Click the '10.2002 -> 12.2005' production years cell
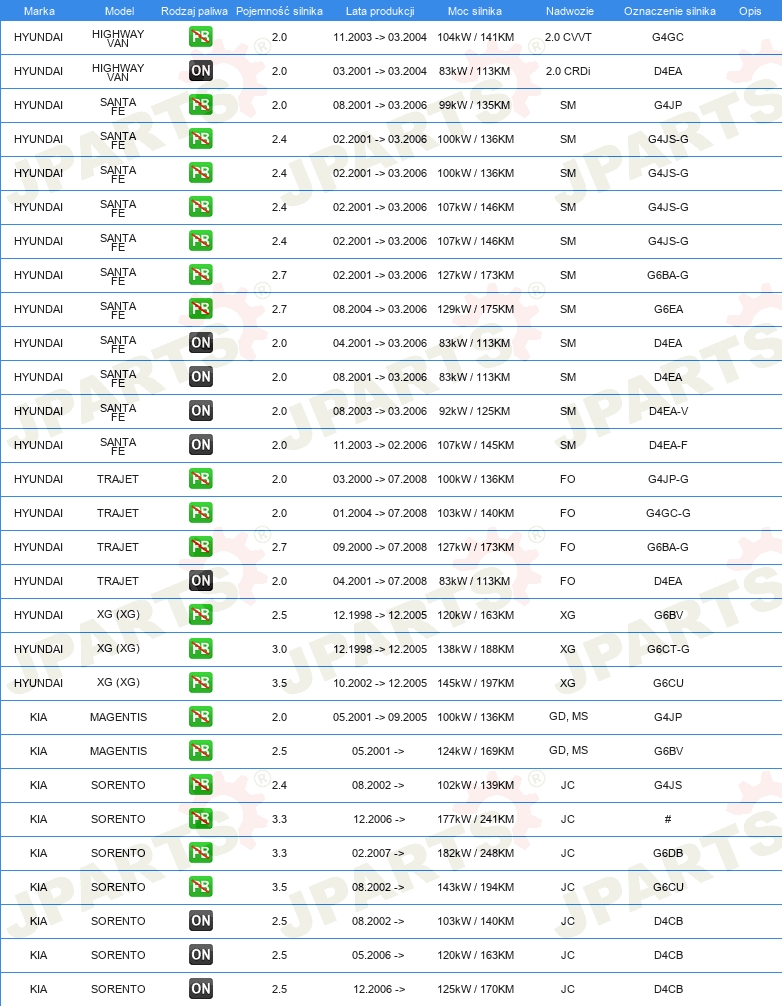 [380, 683]
